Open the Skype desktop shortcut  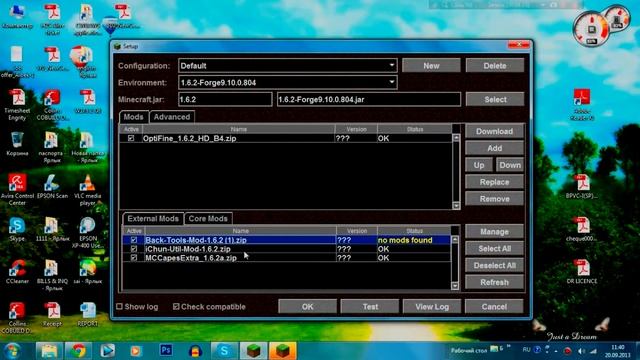point(17,229)
